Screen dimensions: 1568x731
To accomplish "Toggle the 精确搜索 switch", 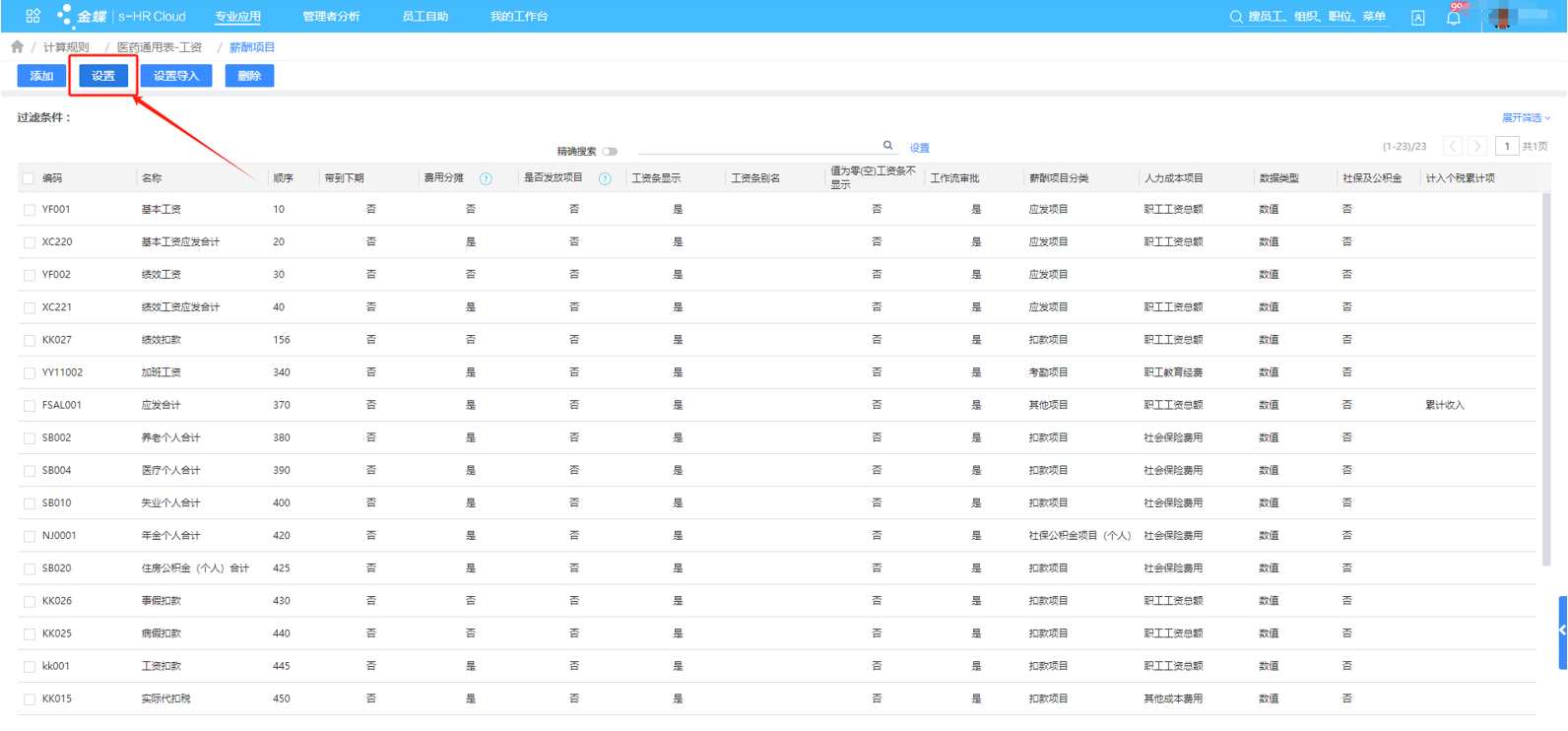I will point(610,152).
